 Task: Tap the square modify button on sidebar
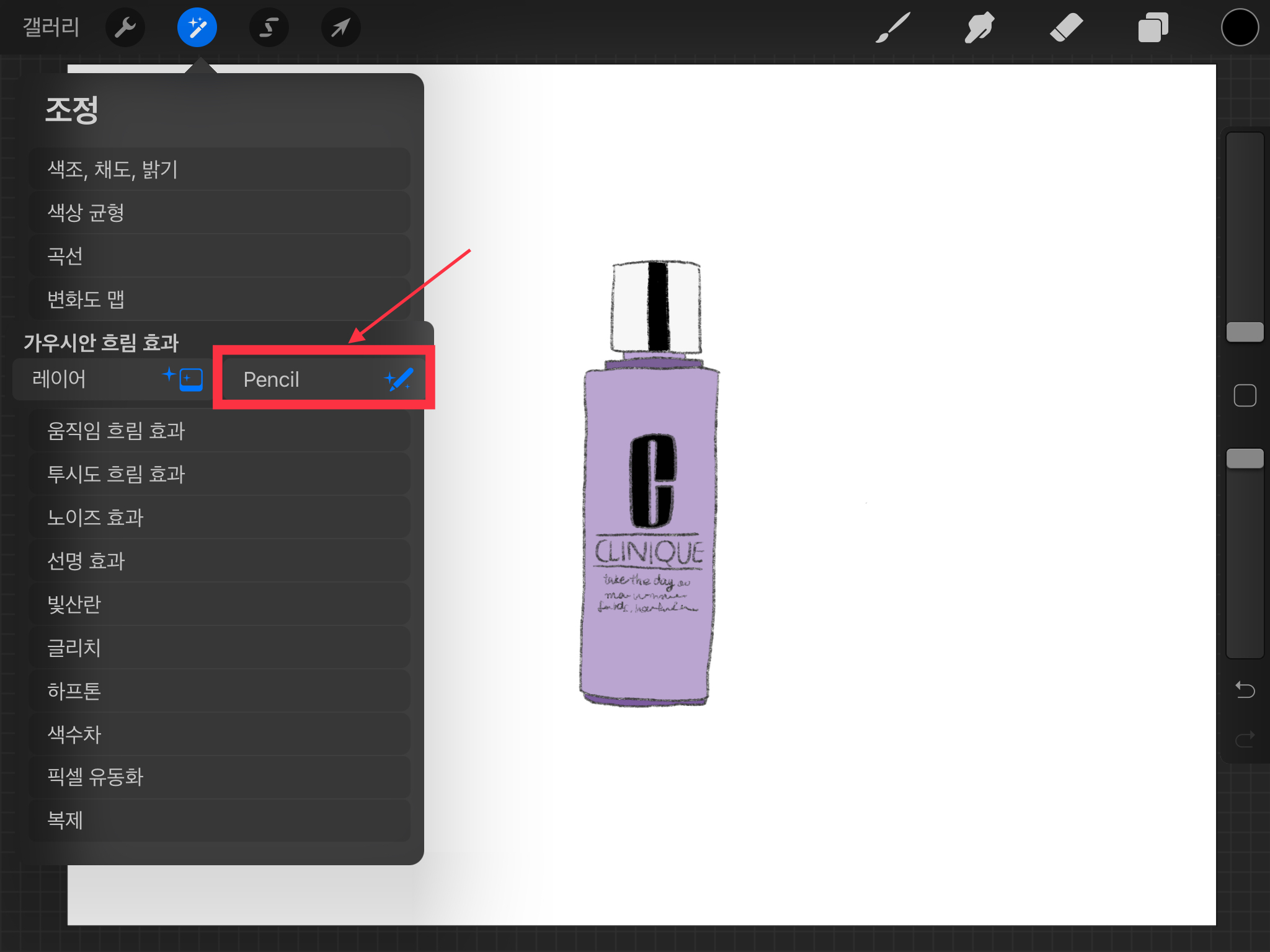tap(1245, 395)
